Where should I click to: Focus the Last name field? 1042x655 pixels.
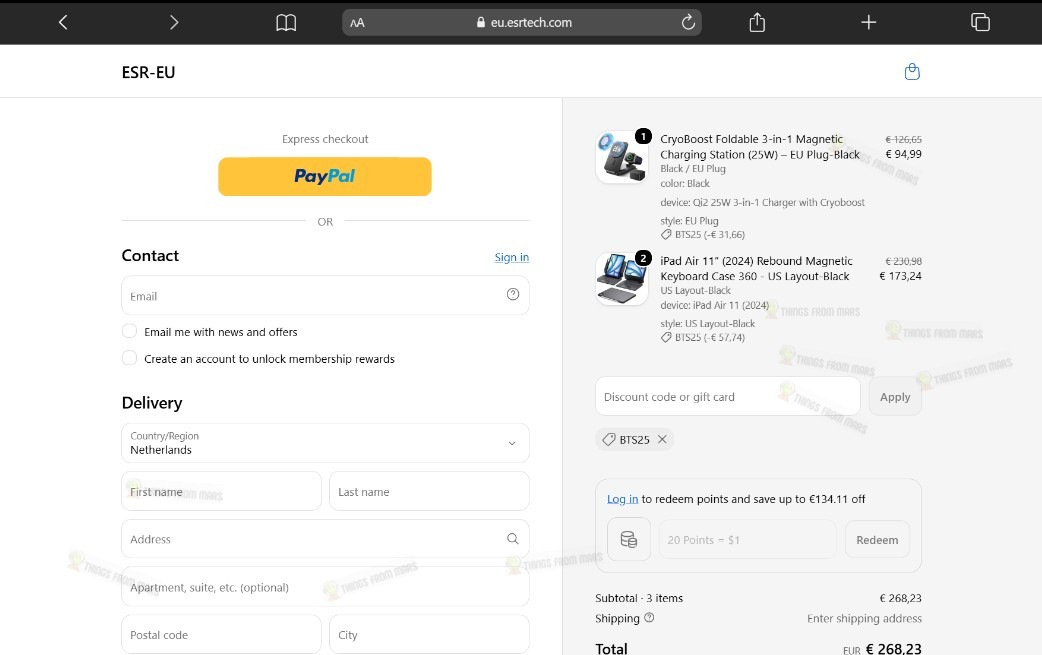429,492
